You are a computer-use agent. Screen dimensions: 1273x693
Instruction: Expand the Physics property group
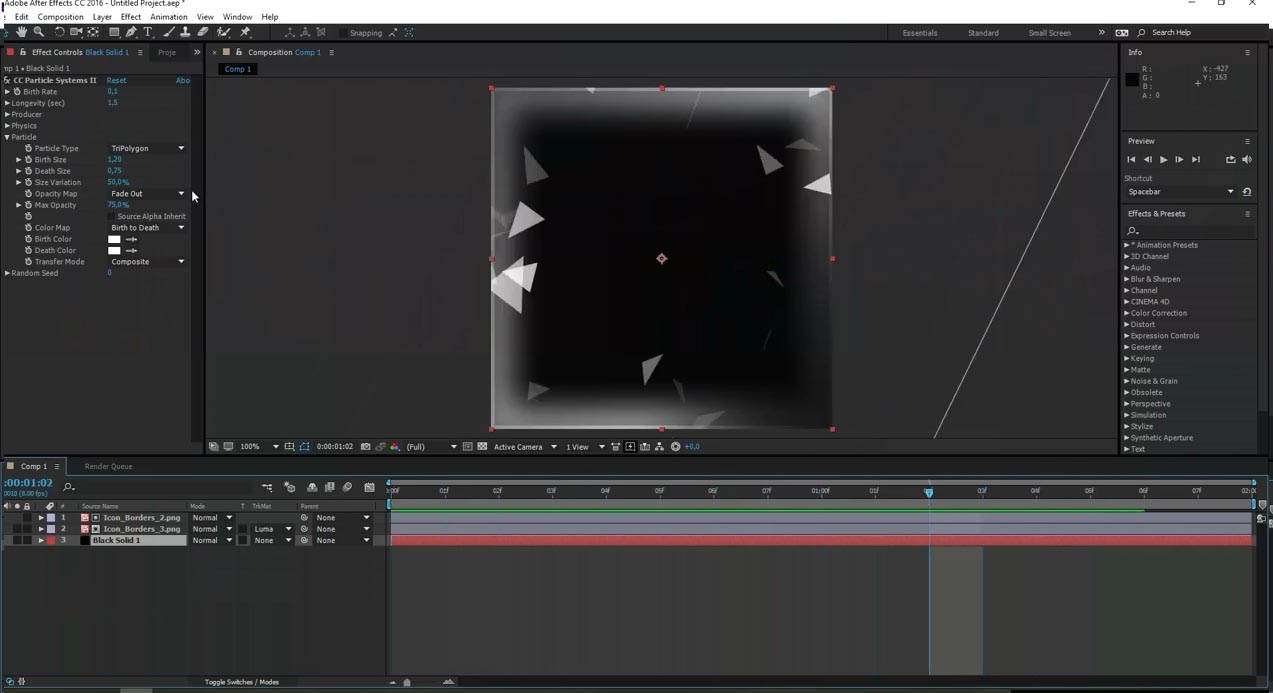[7, 126]
